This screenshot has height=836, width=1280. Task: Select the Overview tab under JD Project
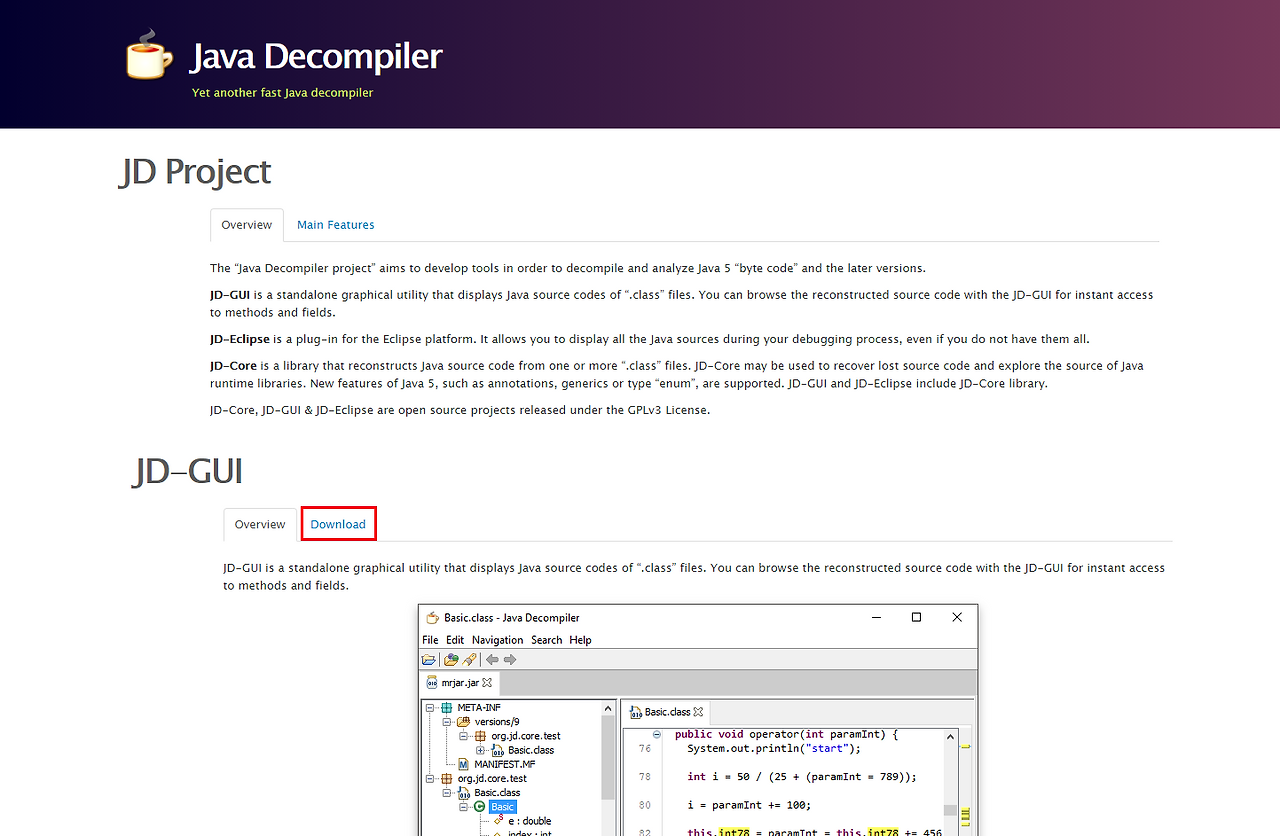pyautogui.click(x=247, y=225)
